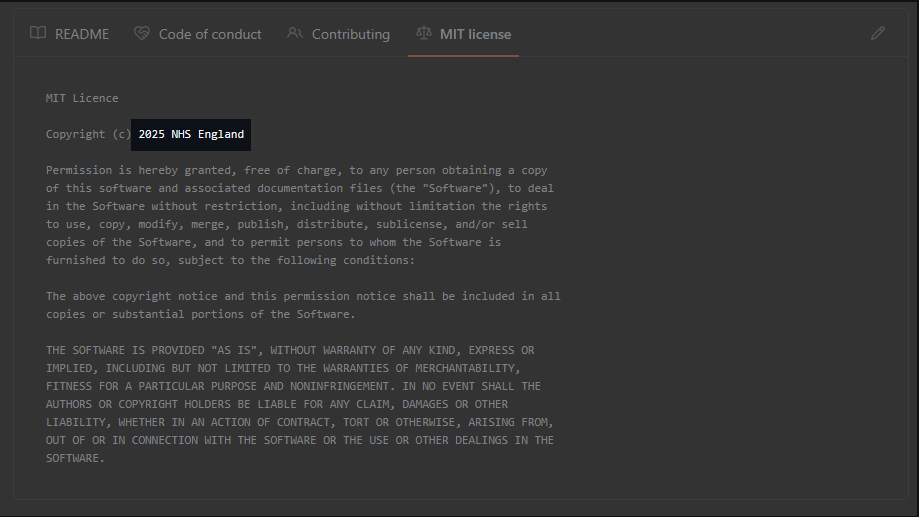Click the pencil edit file icon
This screenshot has width=919, height=517.
(878, 33)
